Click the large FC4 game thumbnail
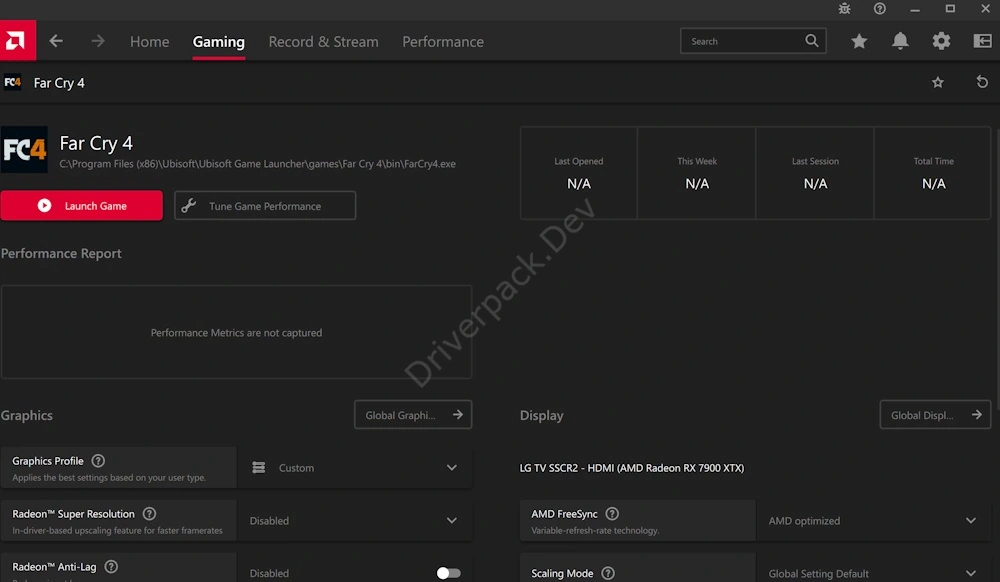The width and height of the screenshot is (1000, 582). pyautogui.click(x=24, y=150)
